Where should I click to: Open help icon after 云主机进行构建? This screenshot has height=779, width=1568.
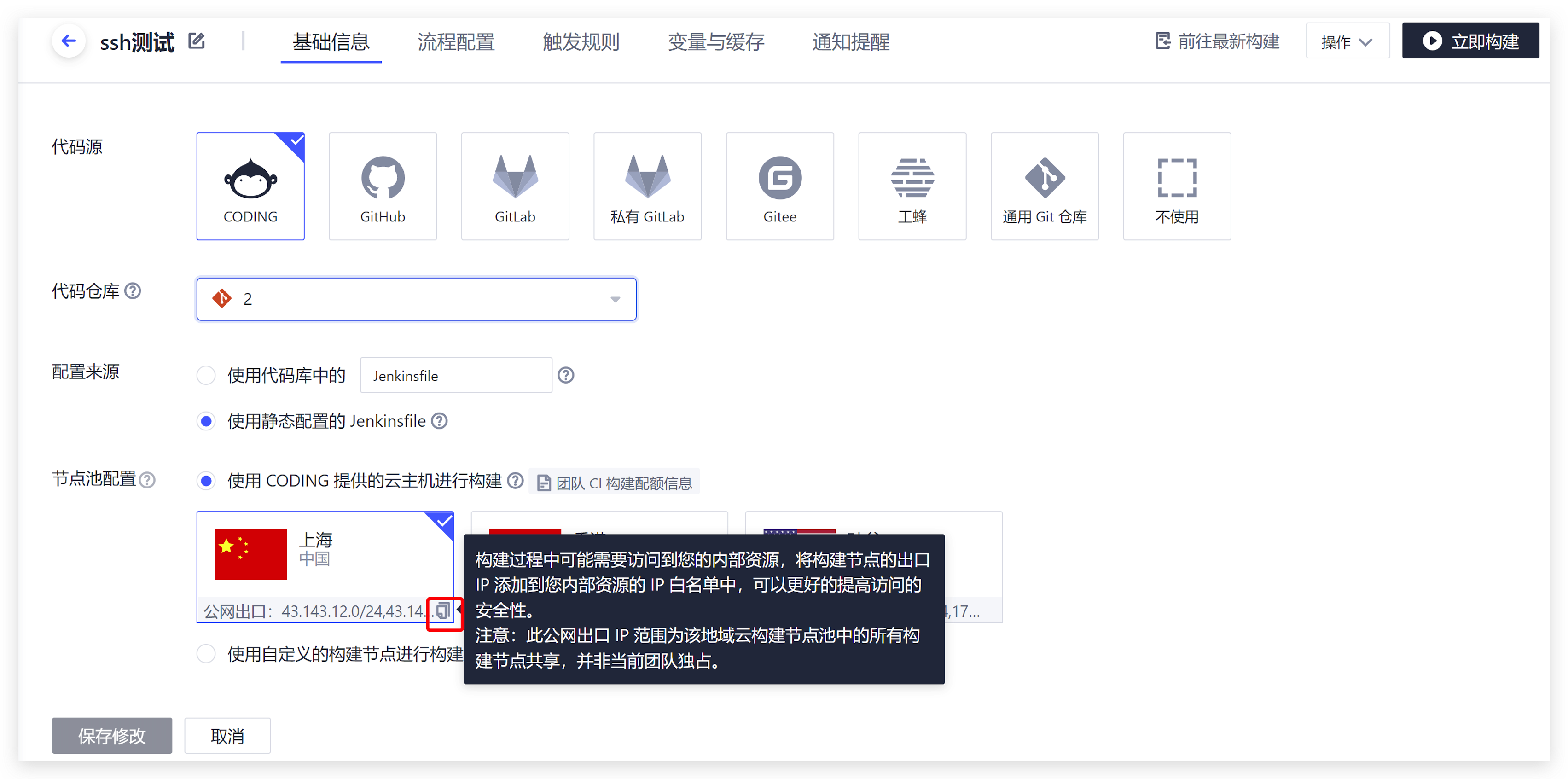coord(515,480)
